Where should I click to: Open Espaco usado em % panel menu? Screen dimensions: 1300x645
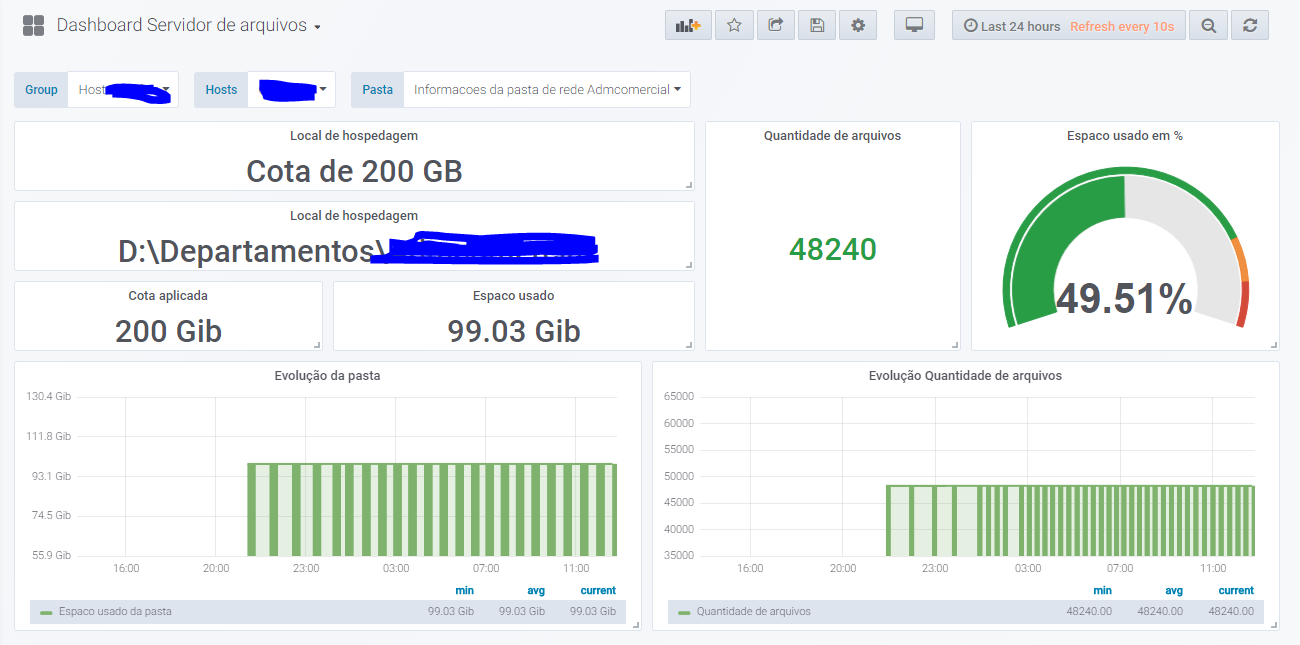click(1125, 136)
